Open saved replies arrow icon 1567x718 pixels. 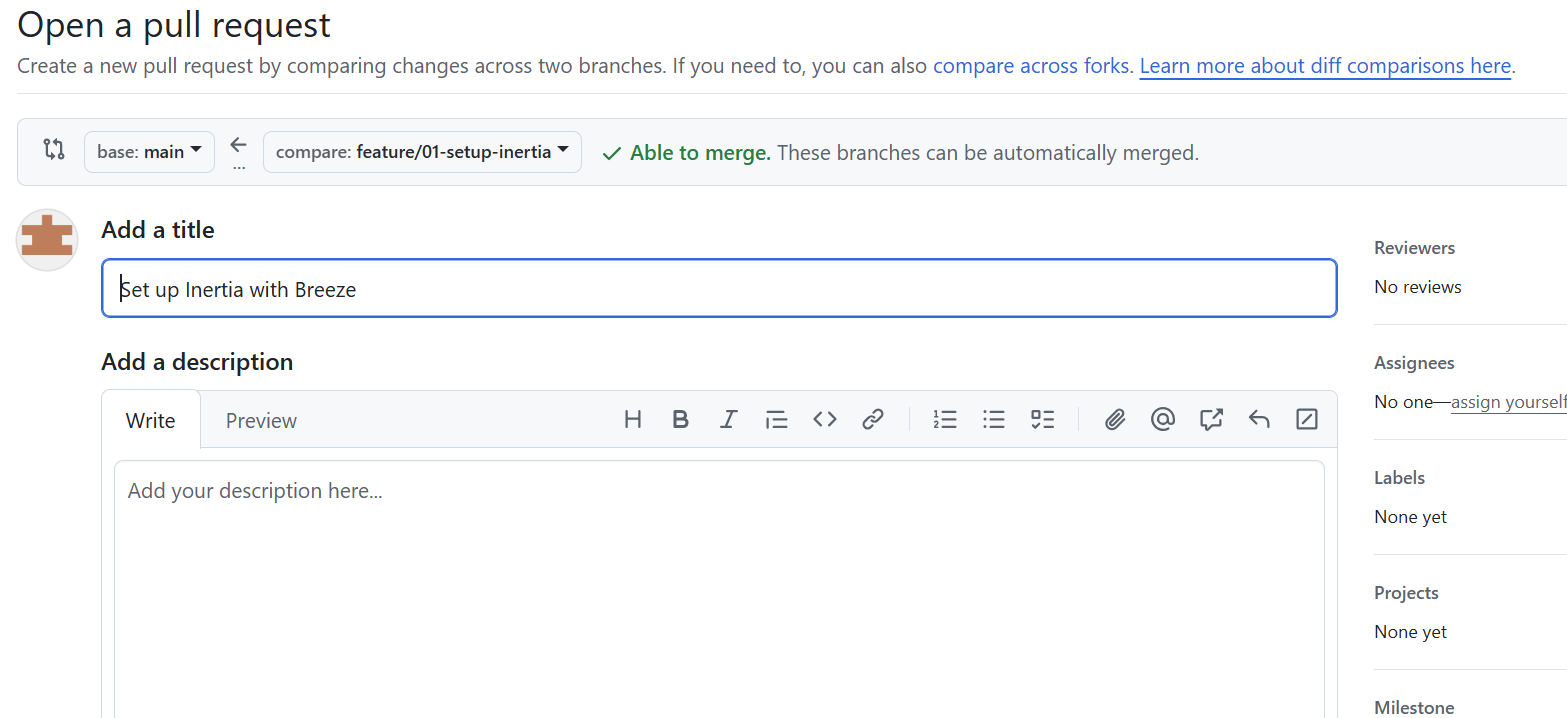coord(1259,420)
